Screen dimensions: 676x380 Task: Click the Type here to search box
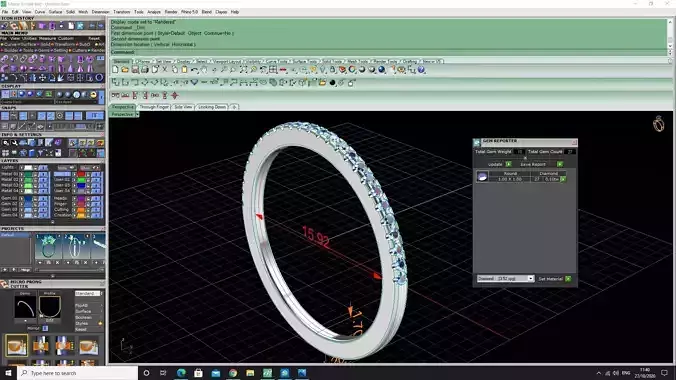[x=78, y=373]
